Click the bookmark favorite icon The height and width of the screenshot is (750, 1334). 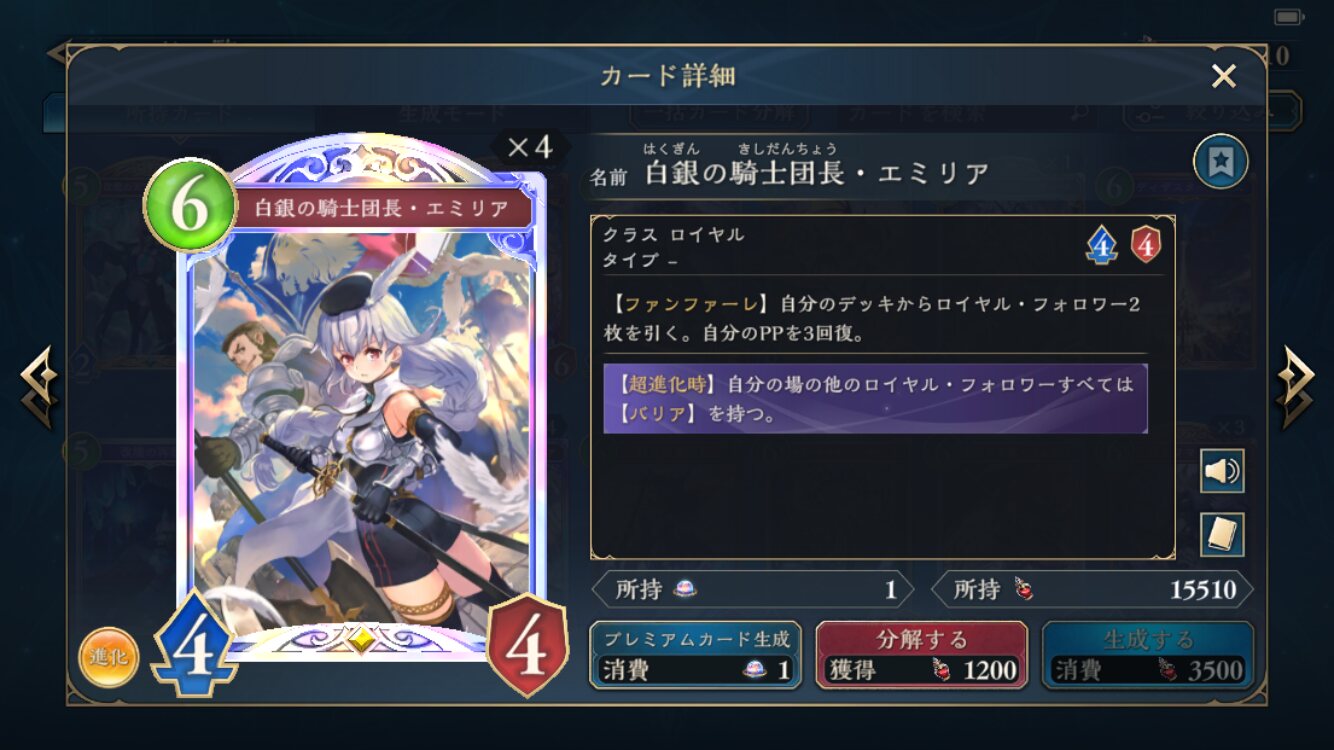click(x=1220, y=161)
